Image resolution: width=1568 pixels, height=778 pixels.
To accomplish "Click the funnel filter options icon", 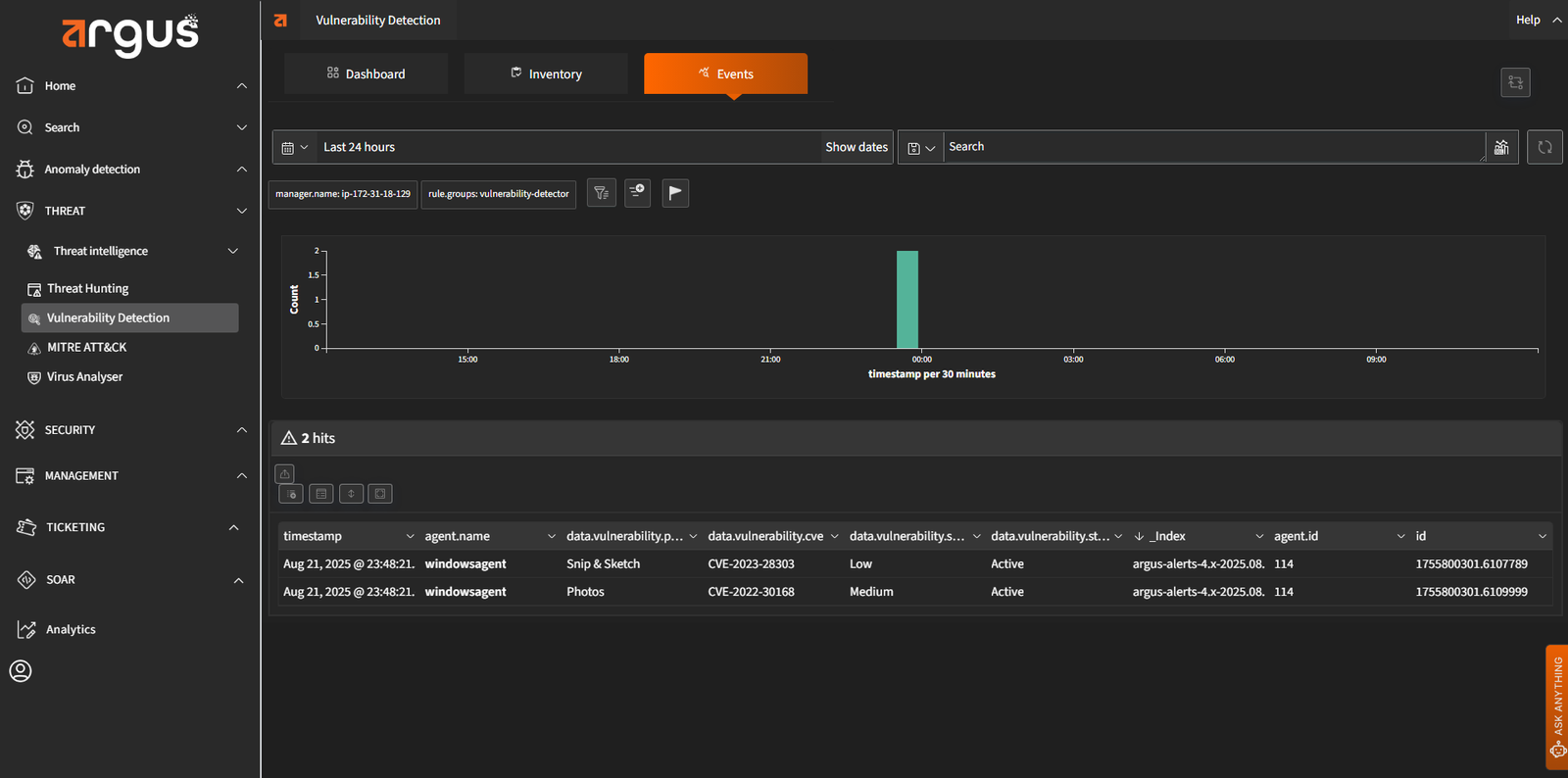I will (x=601, y=193).
